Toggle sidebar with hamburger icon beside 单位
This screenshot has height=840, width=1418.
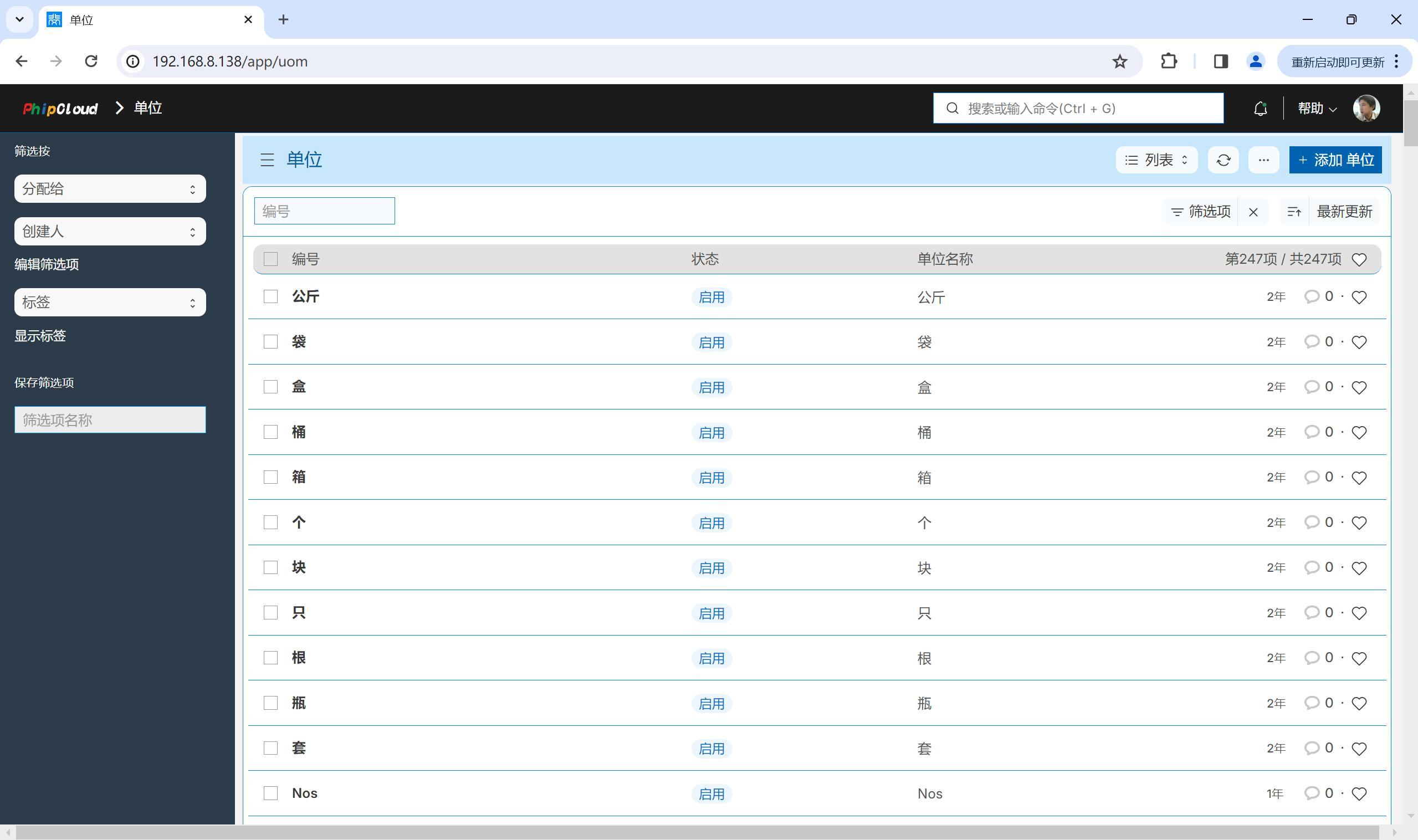267,160
